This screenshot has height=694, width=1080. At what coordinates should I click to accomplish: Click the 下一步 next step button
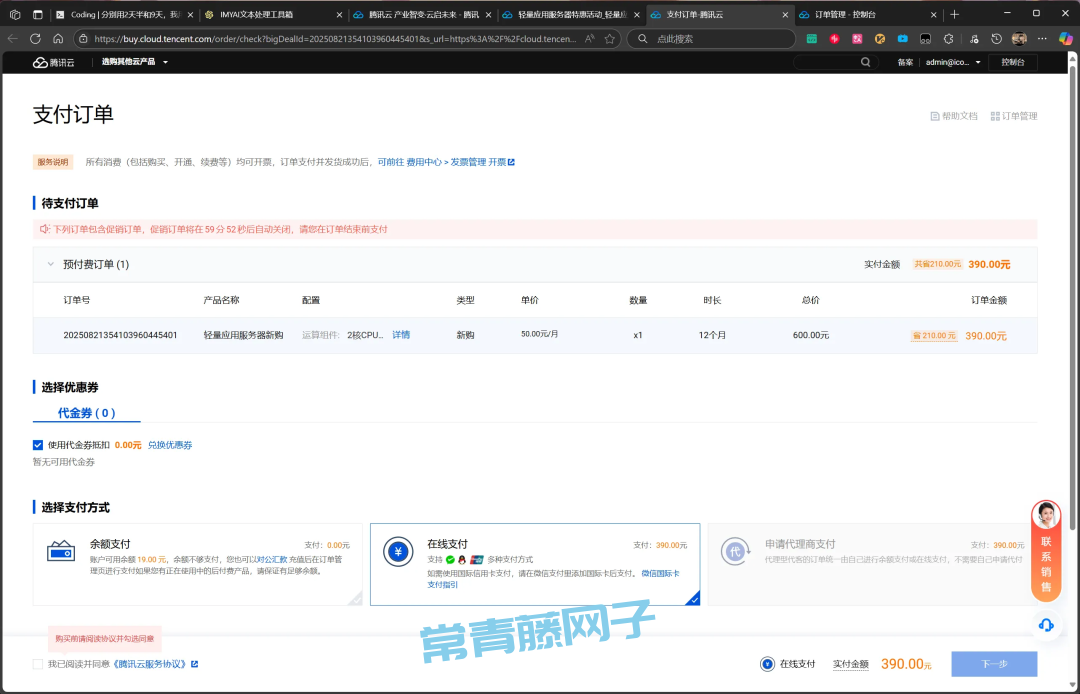click(x=993, y=664)
